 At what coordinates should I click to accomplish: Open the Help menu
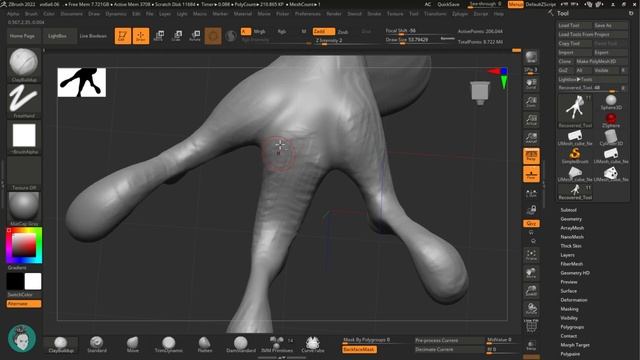498,13
